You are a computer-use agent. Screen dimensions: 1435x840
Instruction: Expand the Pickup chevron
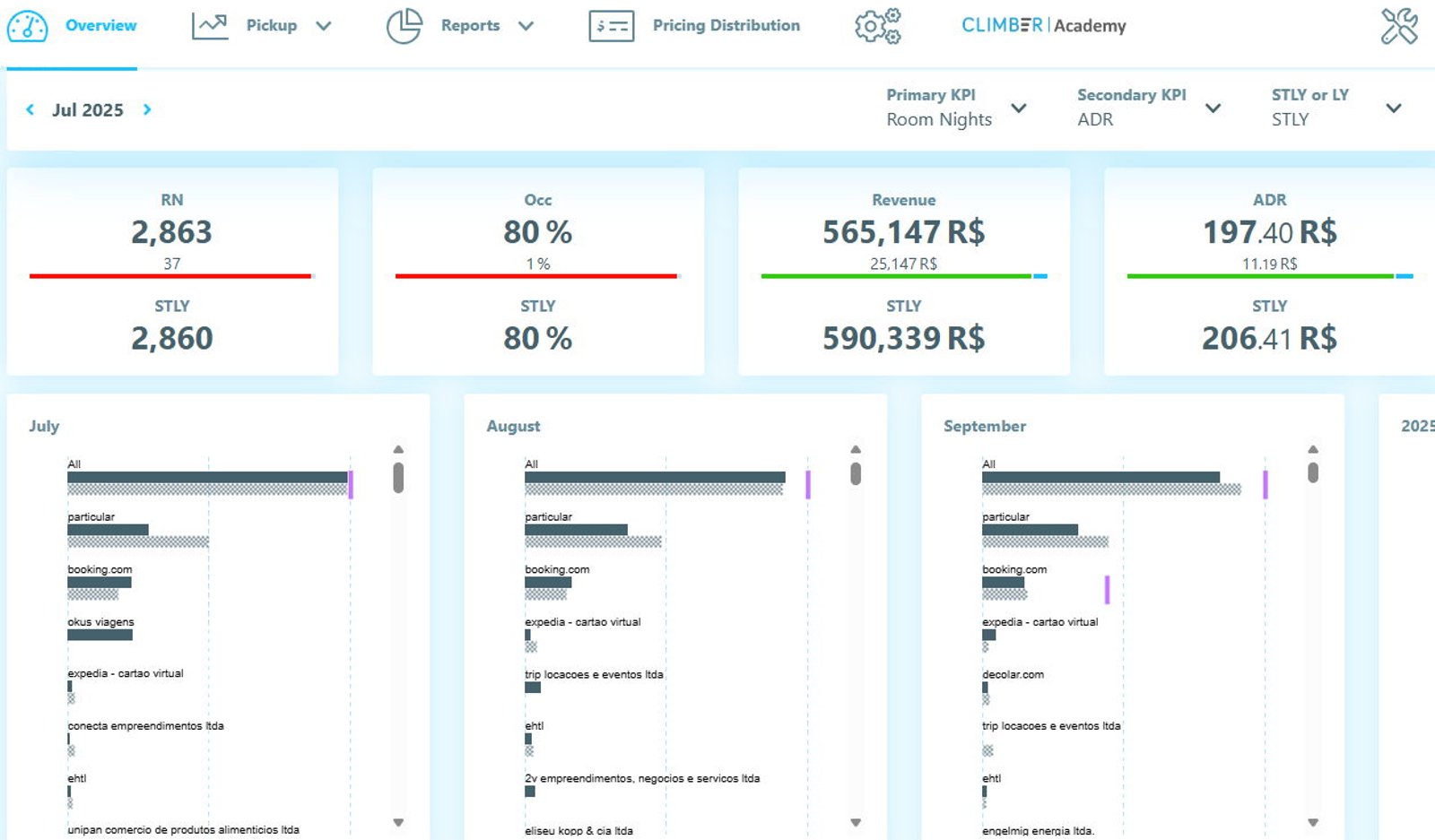pyautogui.click(x=324, y=26)
